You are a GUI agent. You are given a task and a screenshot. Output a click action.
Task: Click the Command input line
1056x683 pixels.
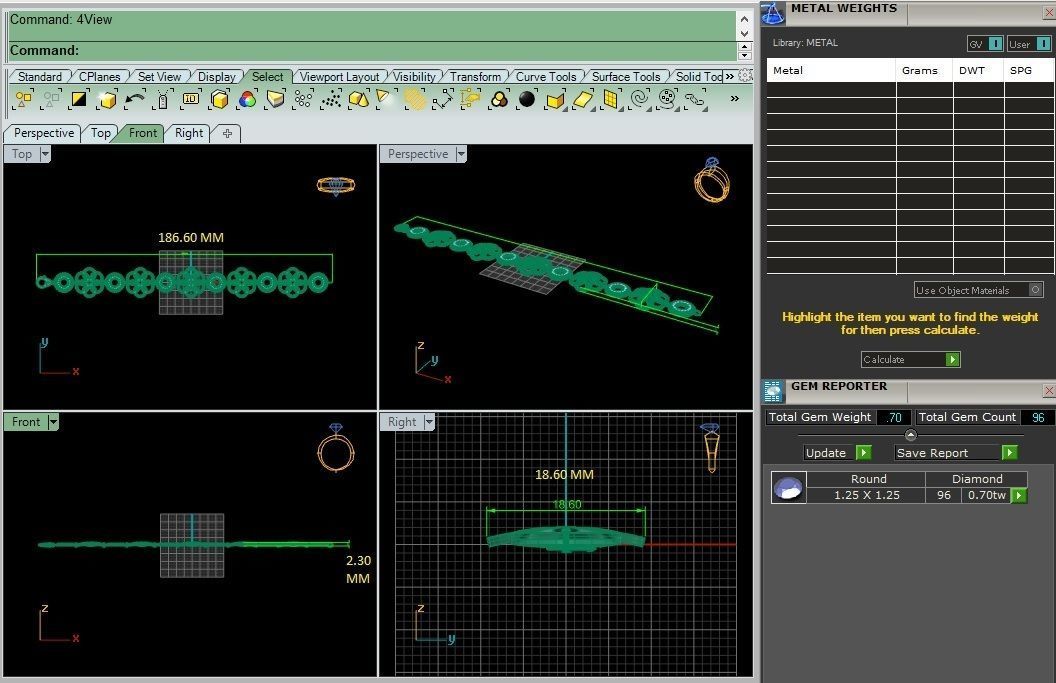click(x=372, y=51)
